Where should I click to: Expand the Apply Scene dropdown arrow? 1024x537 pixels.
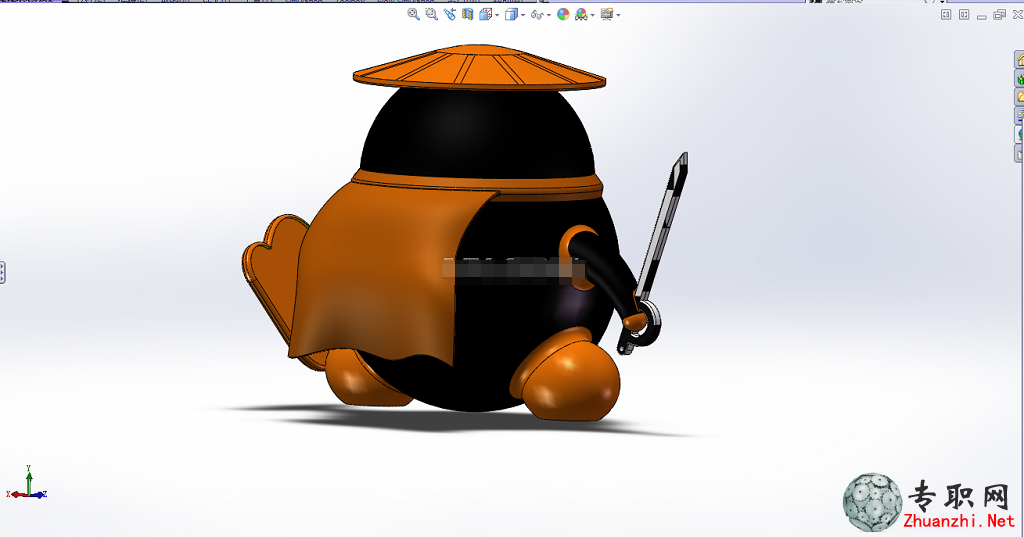(x=592, y=15)
